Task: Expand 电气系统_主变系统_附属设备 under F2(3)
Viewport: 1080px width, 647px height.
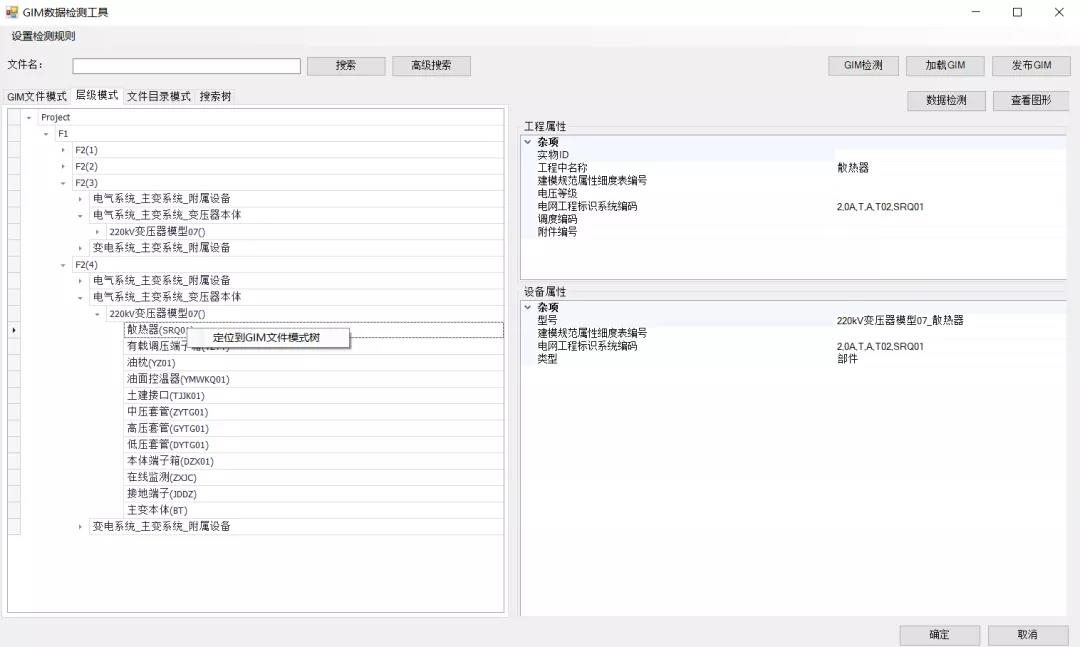Action: pos(80,199)
